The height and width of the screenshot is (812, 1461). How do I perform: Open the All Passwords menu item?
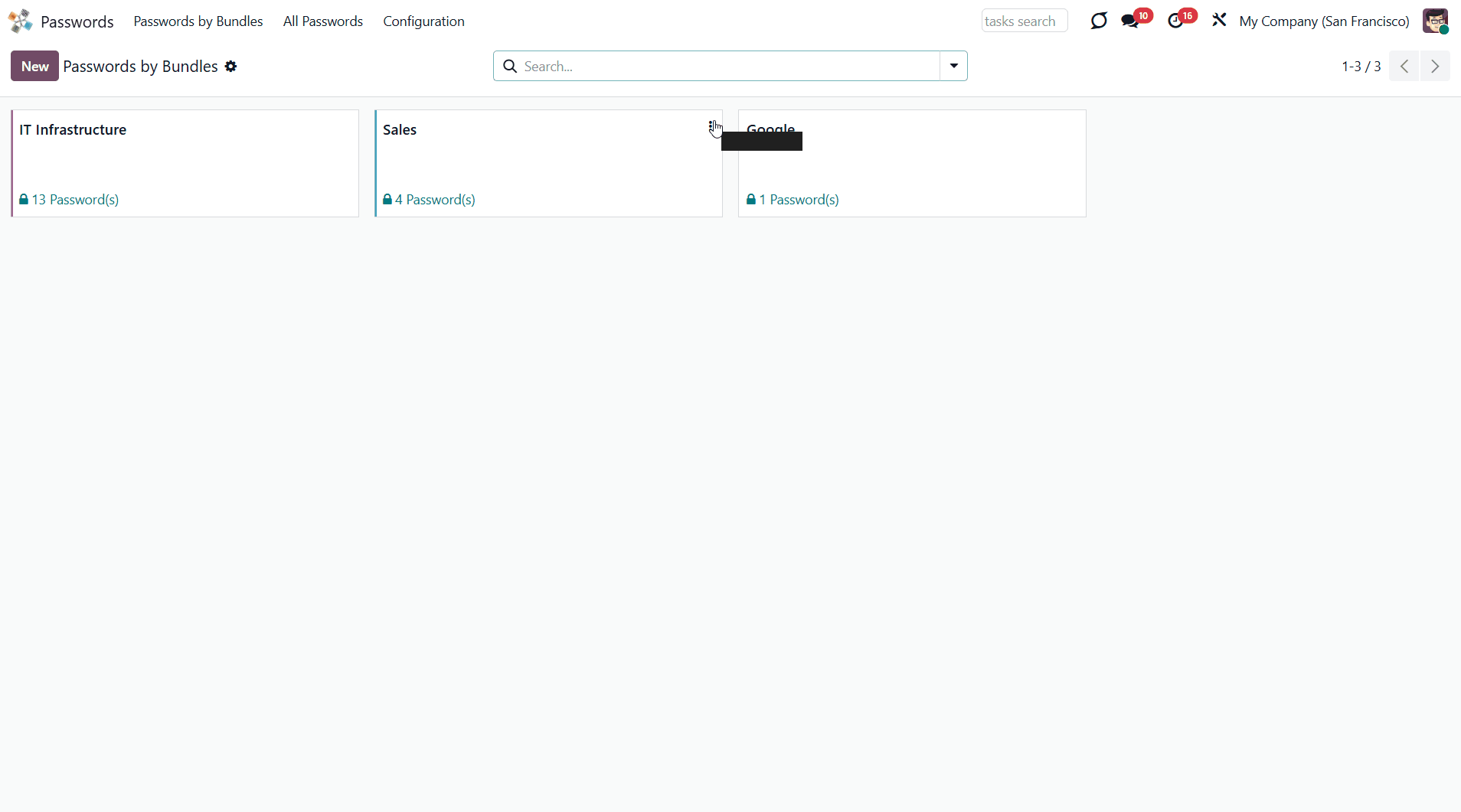322,21
